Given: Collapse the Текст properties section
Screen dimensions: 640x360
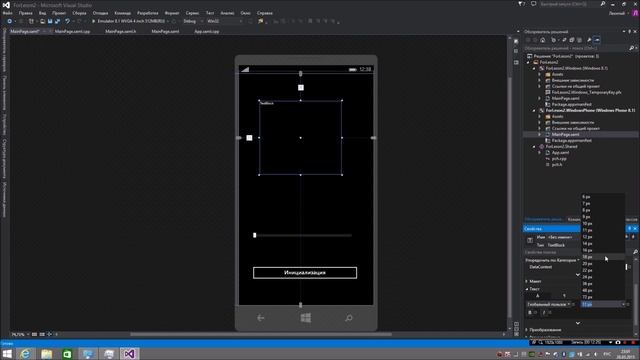Looking at the screenshot, I should (x=527, y=289).
